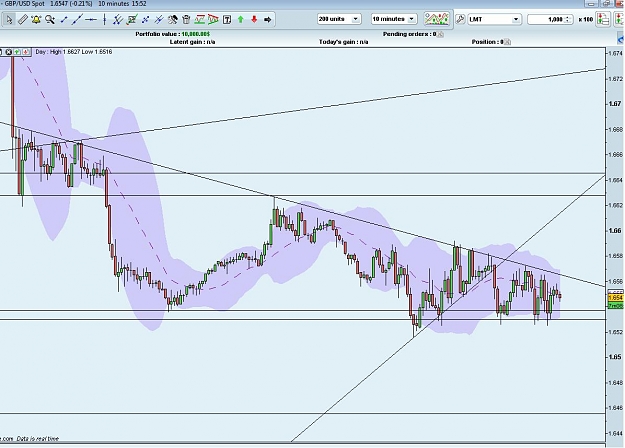Image resolution: width=625 pixels, height=448 pixels.
Task: Place a red down arrow marker
Action: pyautogui.click(x=254, y=19)
